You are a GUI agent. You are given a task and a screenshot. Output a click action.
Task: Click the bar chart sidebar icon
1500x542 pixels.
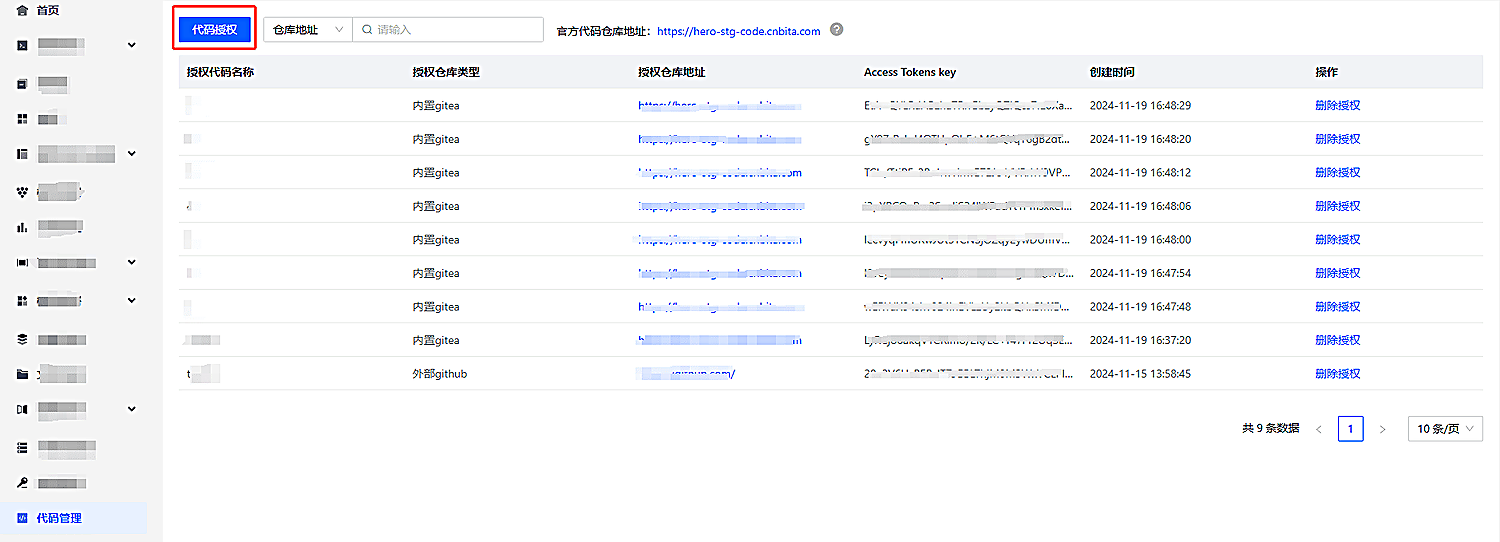coord(22,227)
